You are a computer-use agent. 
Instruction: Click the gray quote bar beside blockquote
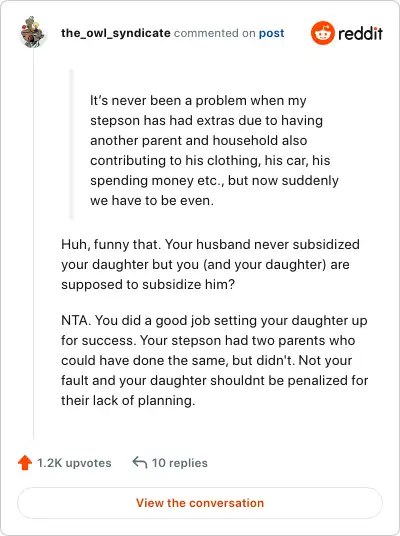71,144
